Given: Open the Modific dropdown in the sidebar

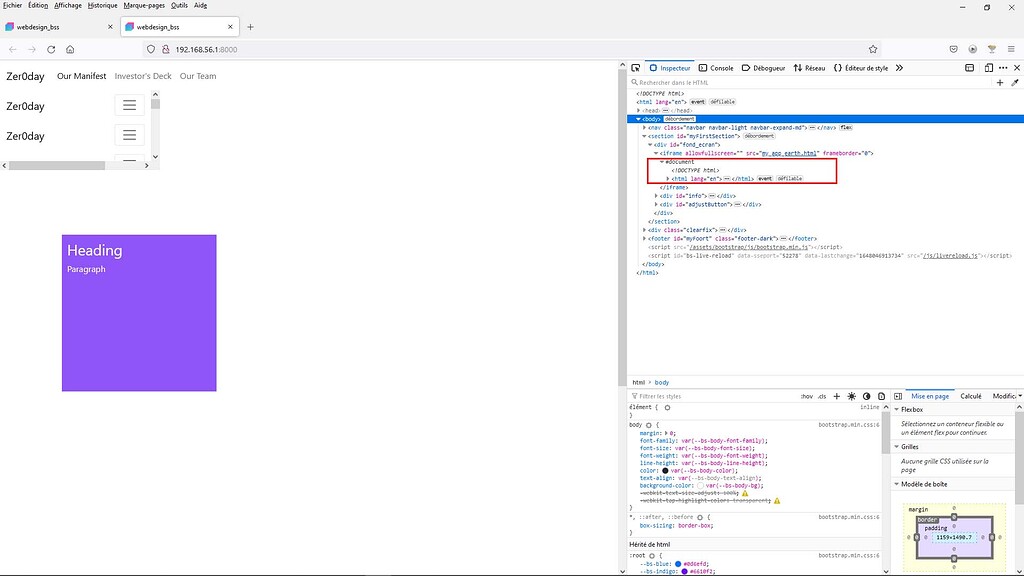Looking at the screenshot, I should 1008,395.
